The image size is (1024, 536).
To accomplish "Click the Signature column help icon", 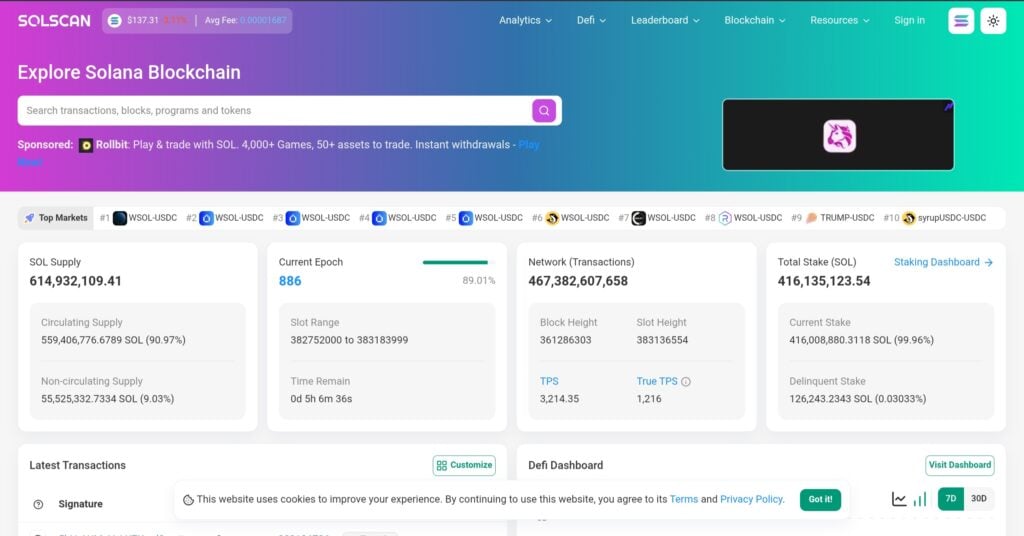I will click(39, 504).
